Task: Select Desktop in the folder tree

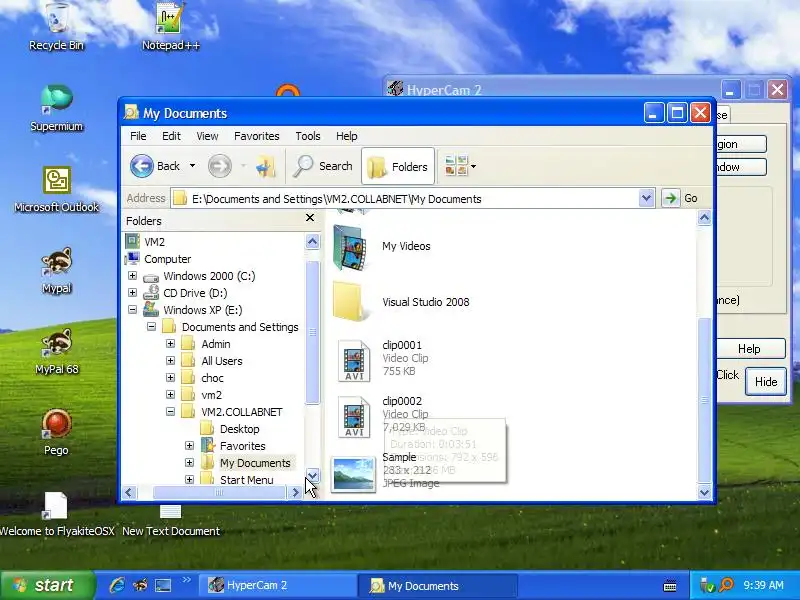Action: (x=239, y=429)
